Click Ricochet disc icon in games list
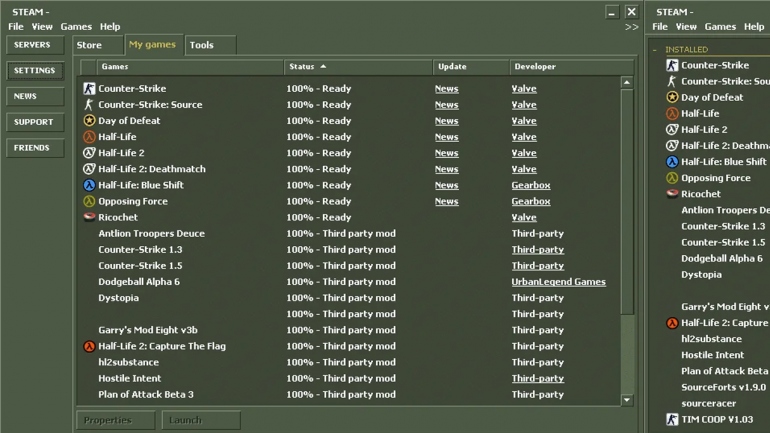 (x=89, y=217)
